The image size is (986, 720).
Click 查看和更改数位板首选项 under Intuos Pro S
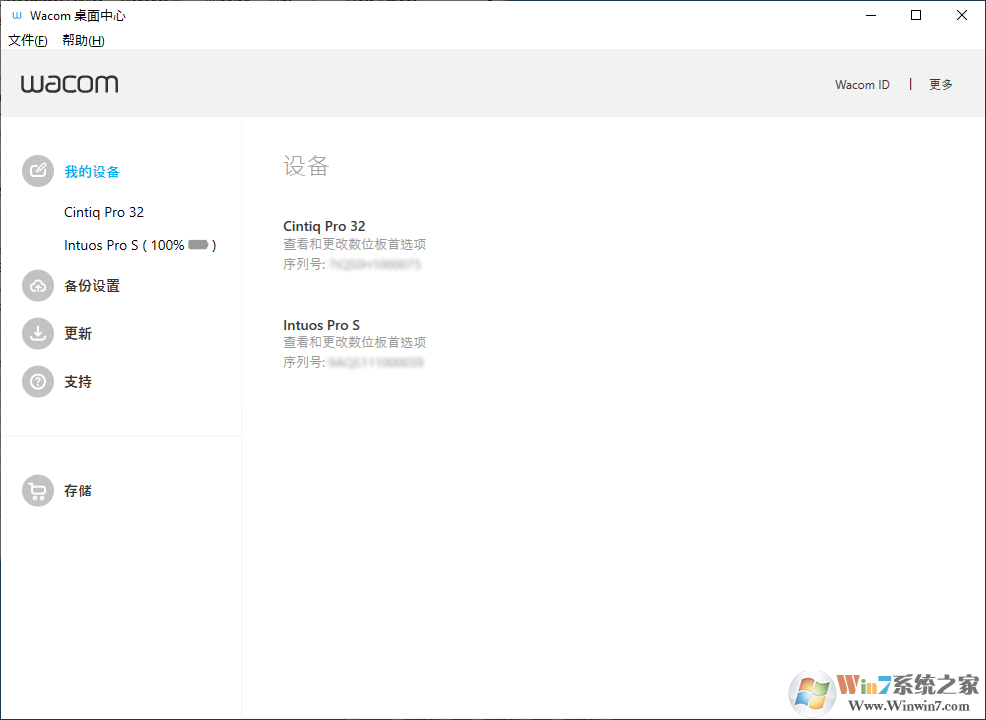point(355,342)
